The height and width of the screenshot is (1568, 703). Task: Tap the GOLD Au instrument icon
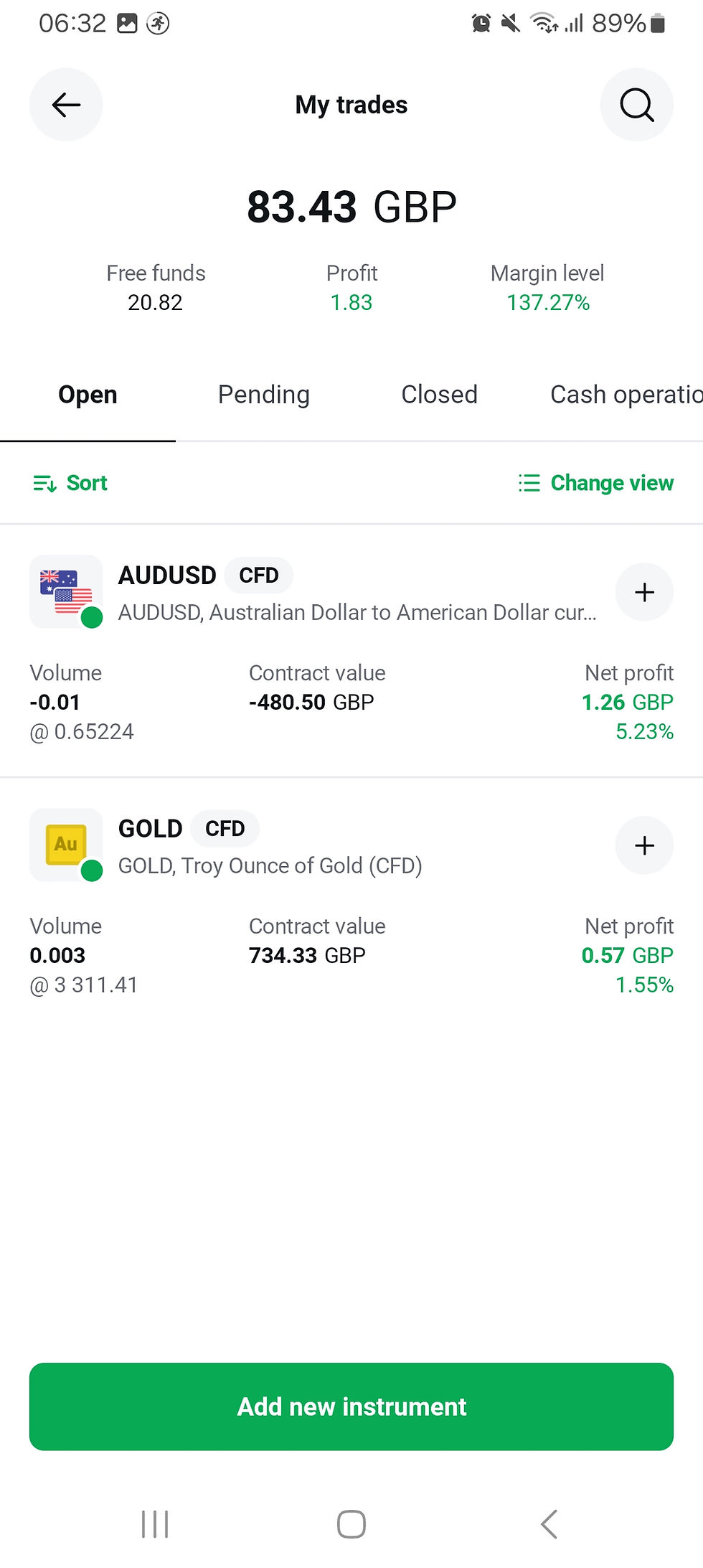66,845
